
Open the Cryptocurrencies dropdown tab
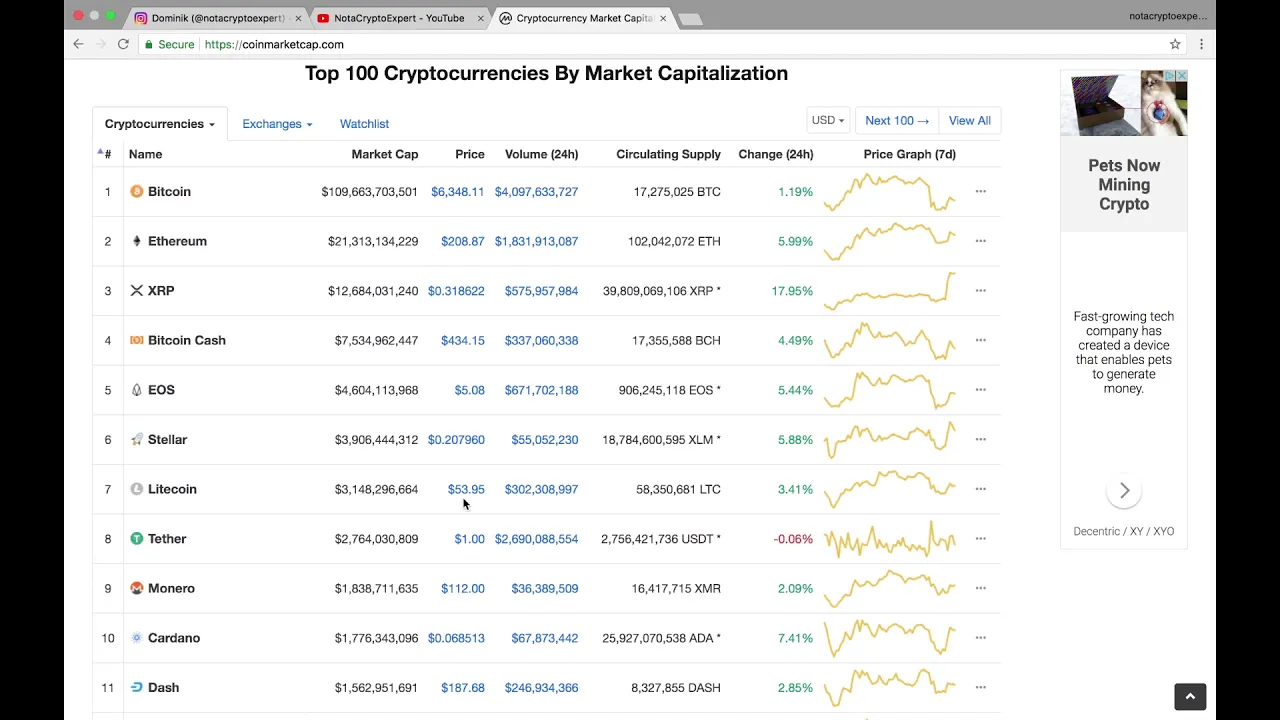160,124
